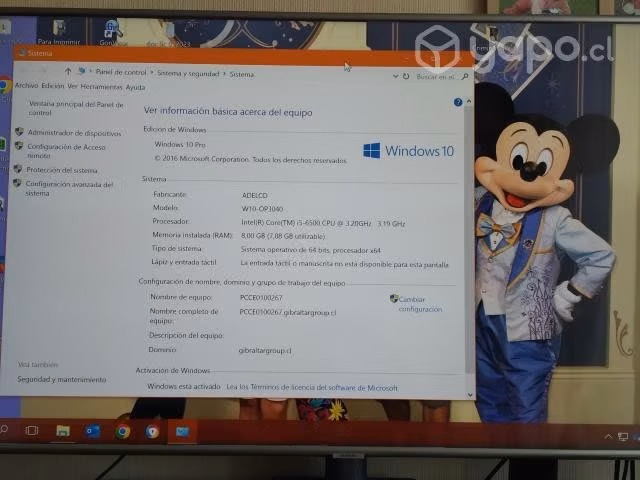
Task: Click the taskbar search magnifier
Action: (x=3, y=429)
